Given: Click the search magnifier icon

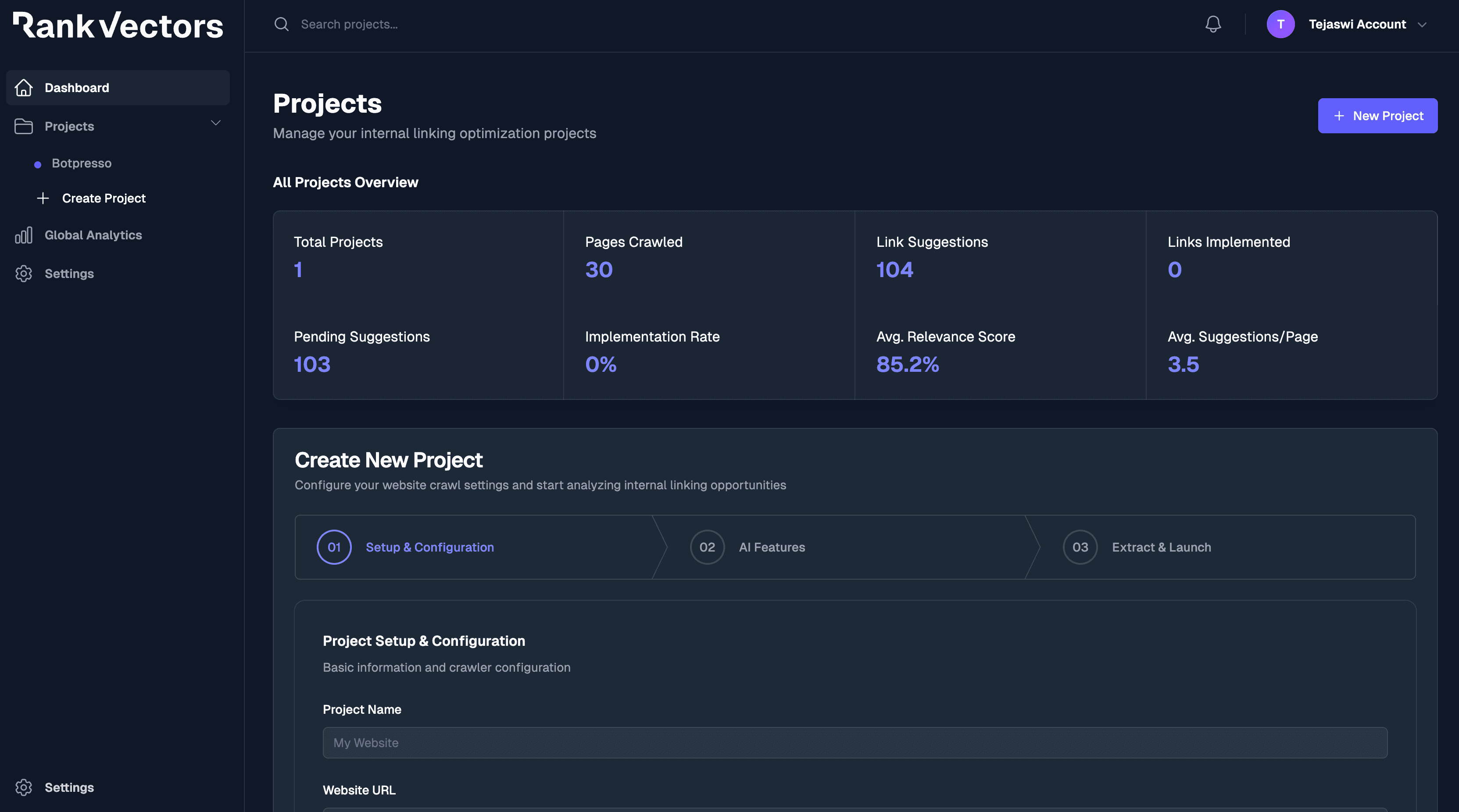Looking at the screenshot, I should pyautogui.click(x=282, y=25).
